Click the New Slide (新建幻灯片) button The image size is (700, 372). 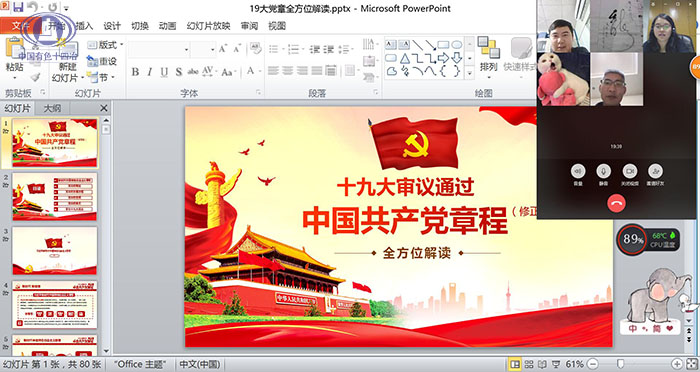pyautogui.click(x=67, y=60)
